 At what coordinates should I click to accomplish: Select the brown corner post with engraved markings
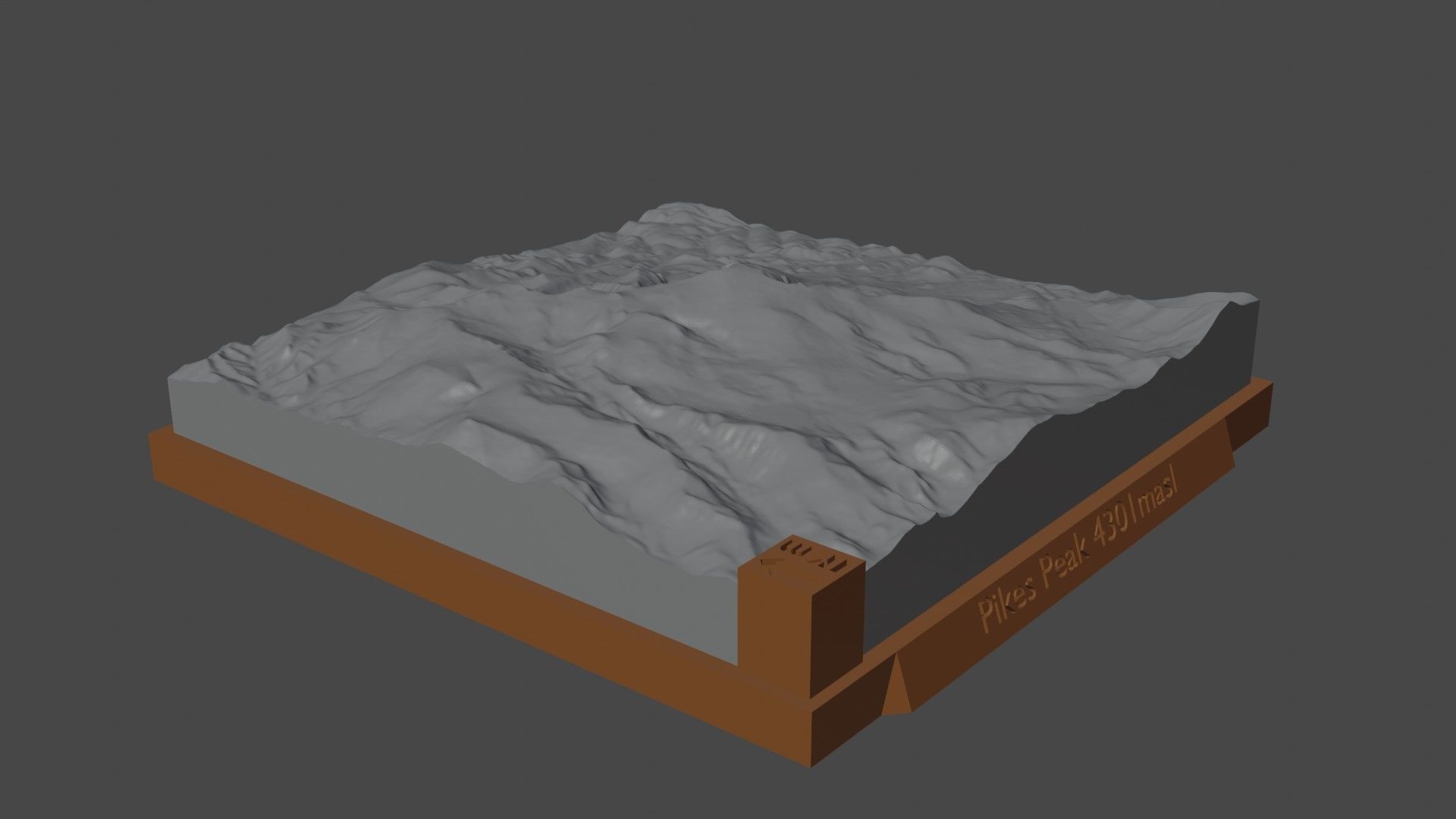[x=802, y=615]
